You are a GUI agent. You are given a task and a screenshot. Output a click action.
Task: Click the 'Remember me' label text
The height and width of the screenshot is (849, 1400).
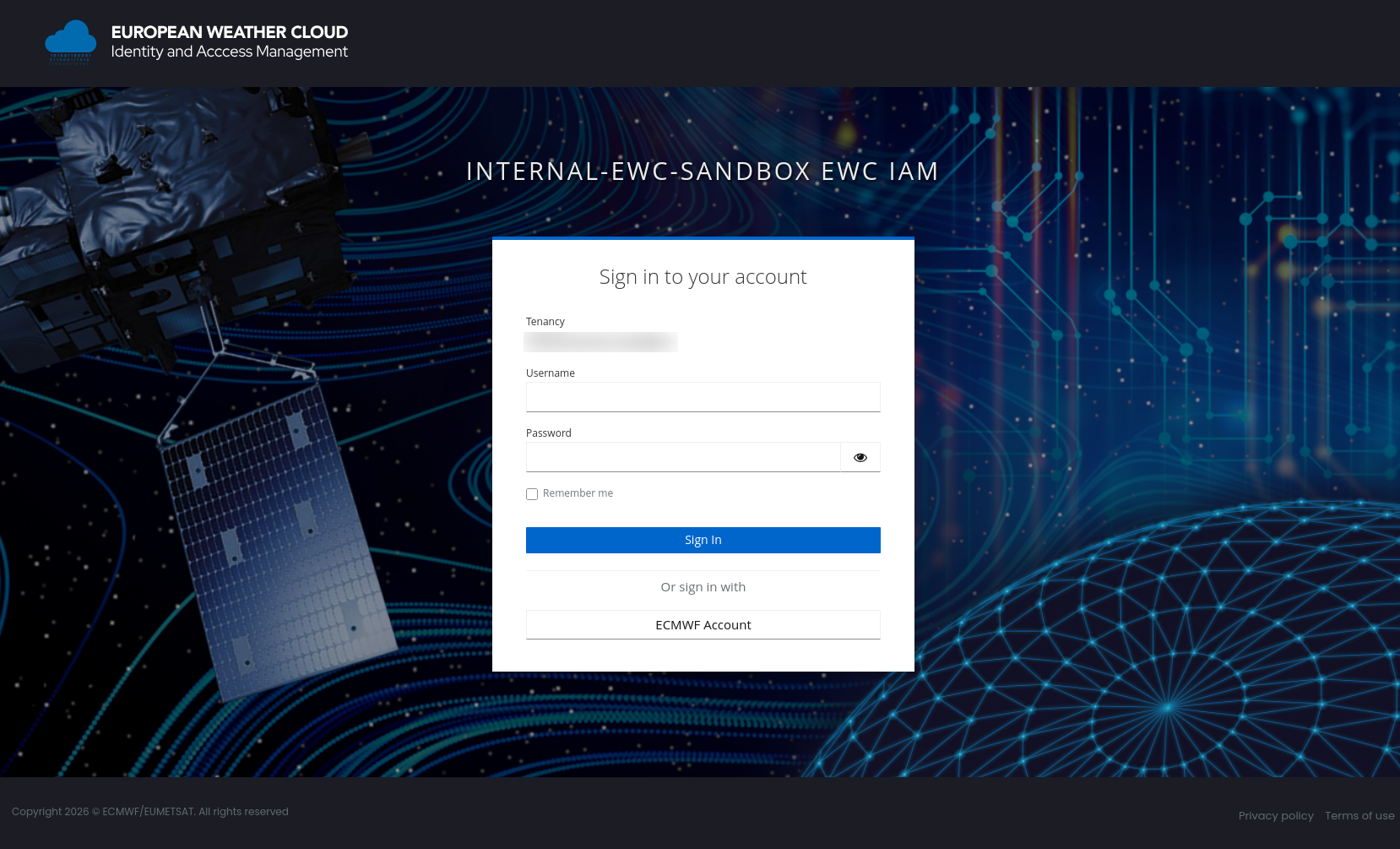coord(578,493)
